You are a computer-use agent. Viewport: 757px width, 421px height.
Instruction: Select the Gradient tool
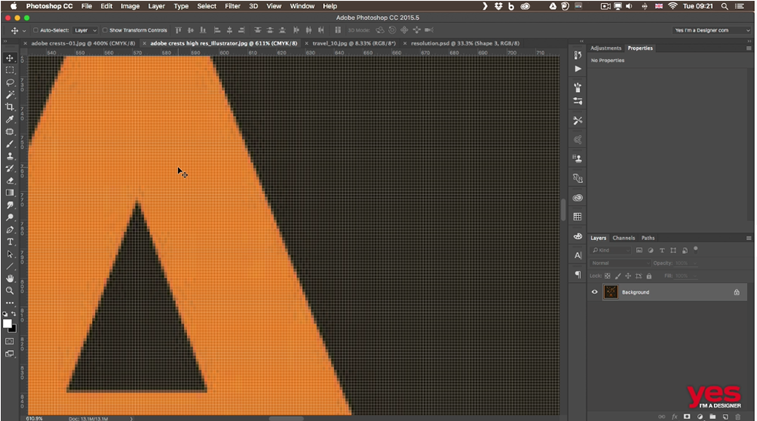click(x=10, y=193)
